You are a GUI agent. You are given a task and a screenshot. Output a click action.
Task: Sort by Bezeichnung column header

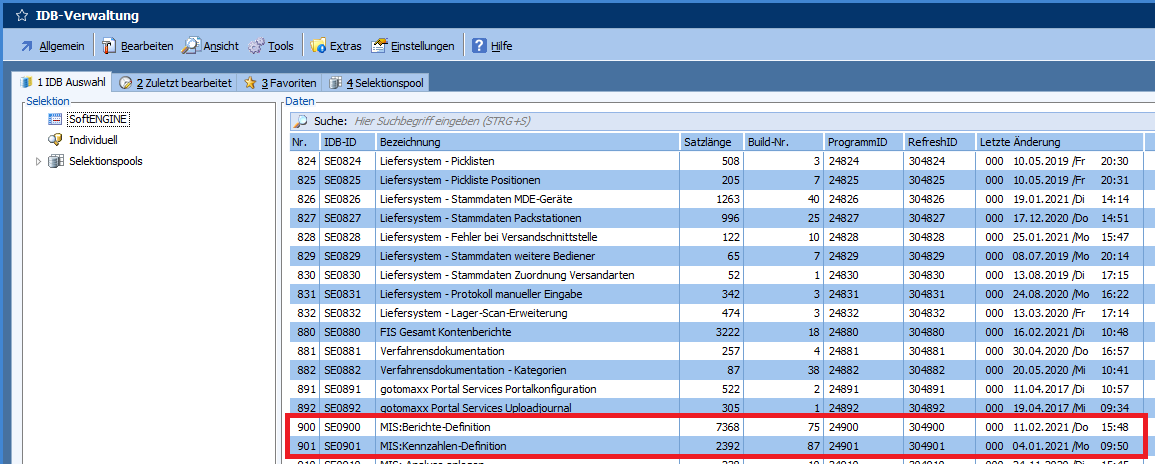(527, 142)
